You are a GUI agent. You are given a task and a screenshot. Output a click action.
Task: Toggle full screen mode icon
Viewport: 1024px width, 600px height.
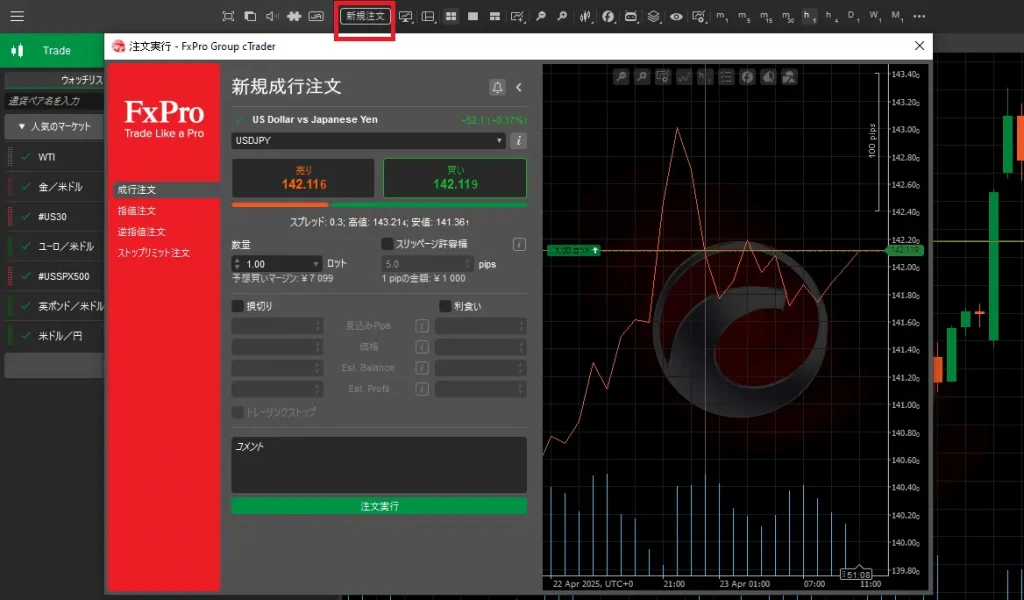pyautogui.click(x=228, y=16)
